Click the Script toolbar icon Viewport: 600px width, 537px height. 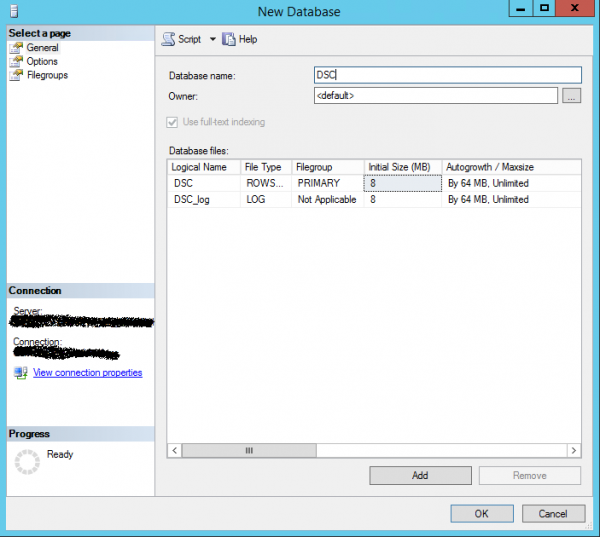coord(168,39)
